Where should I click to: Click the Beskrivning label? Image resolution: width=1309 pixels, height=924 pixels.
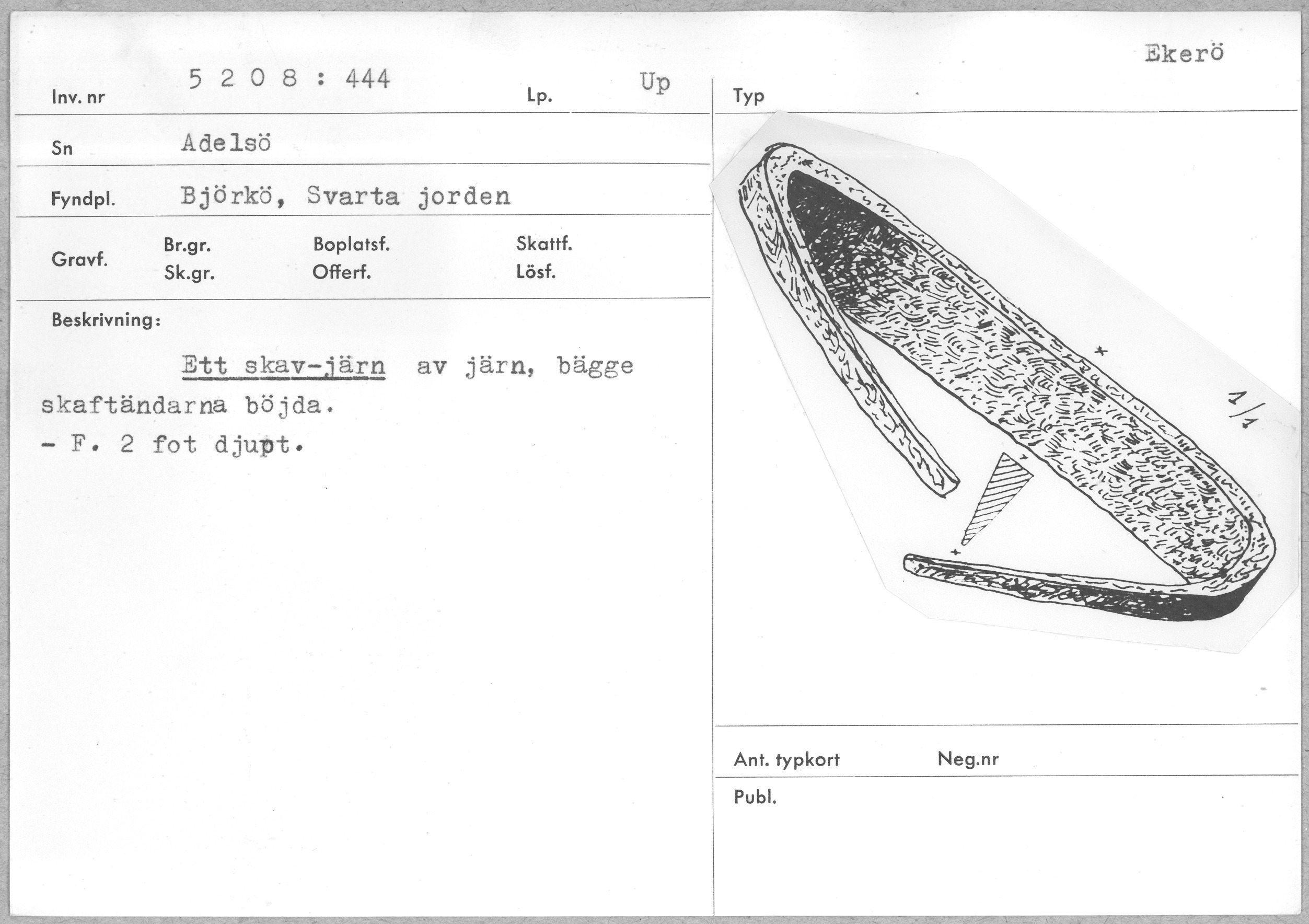106,320
